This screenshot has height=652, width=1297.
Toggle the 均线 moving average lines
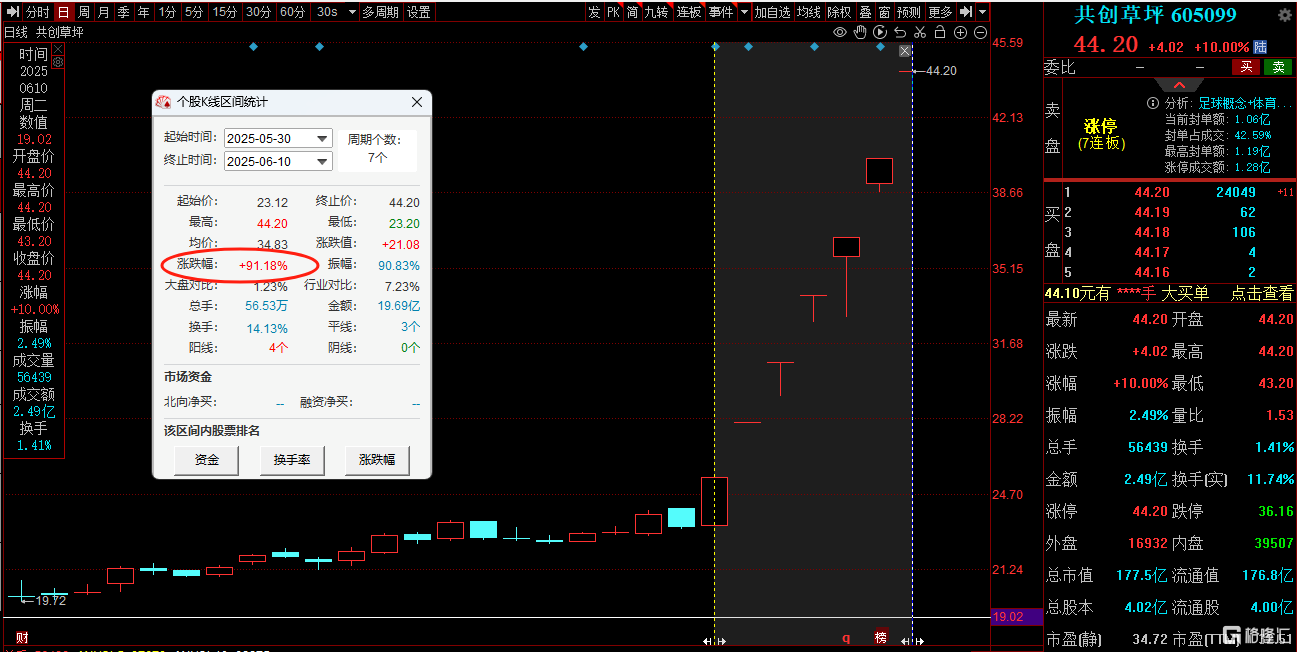tap(808, 12)
